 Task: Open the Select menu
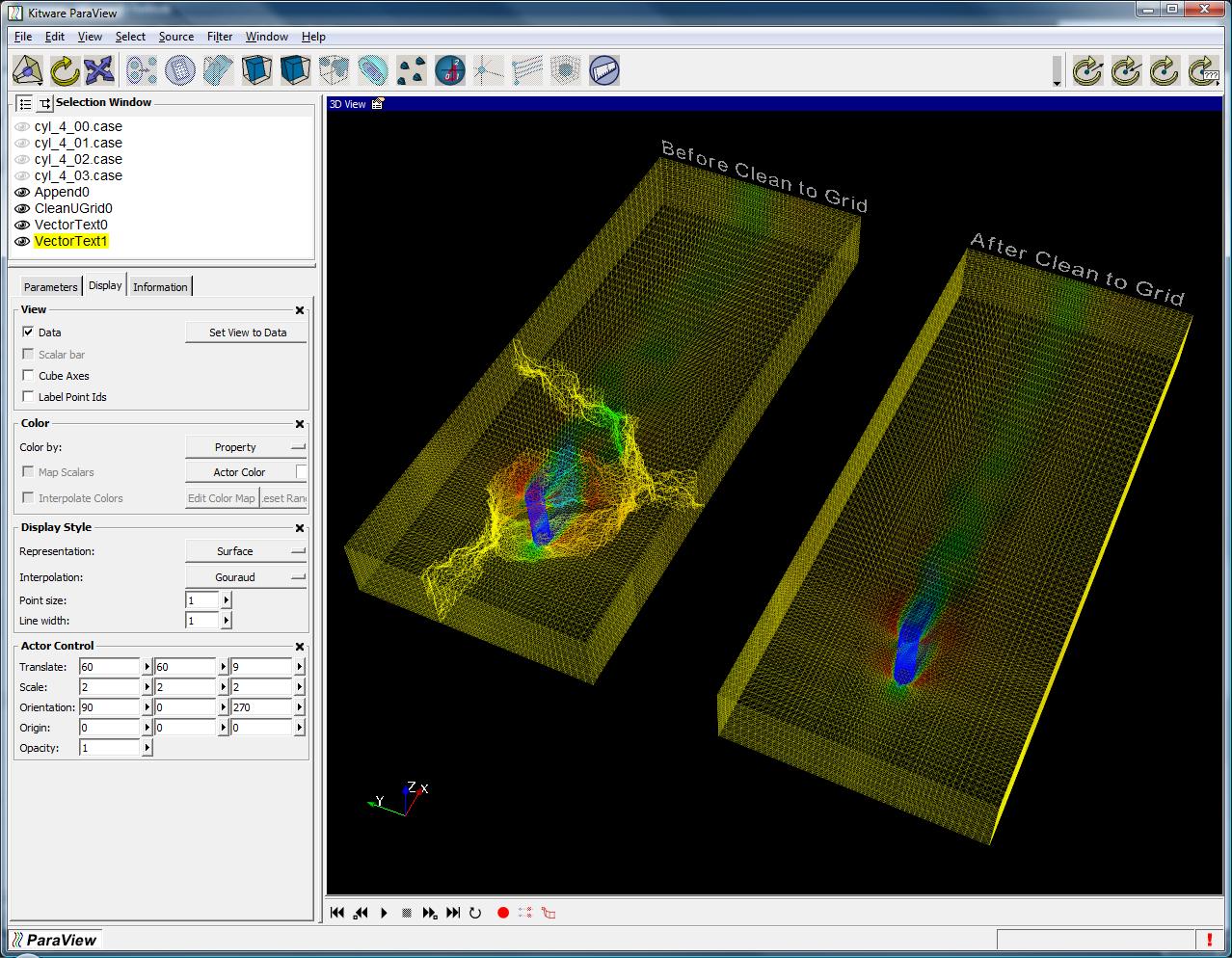click(130, 37)
